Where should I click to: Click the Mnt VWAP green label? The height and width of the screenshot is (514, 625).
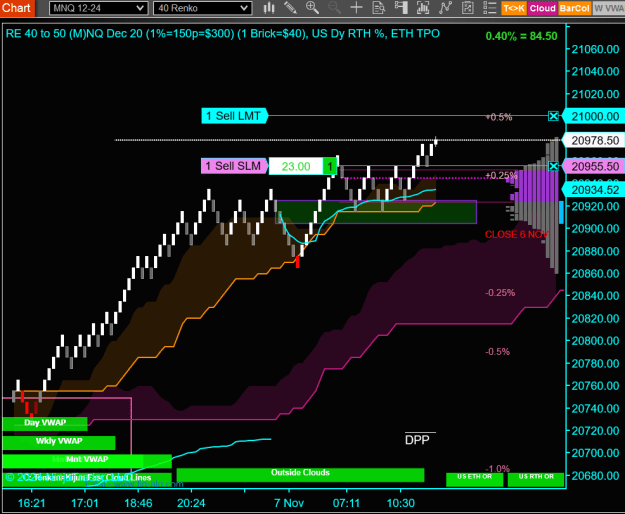[87, 461]
